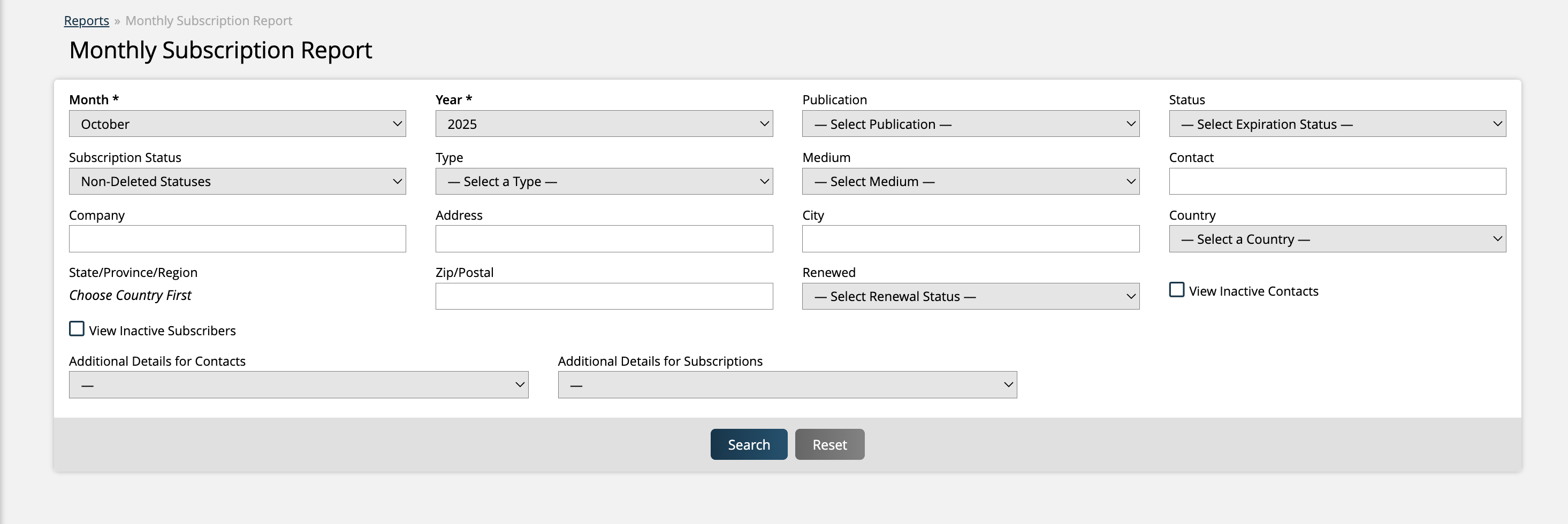Screen dimensions: 1568x524
Task: Open the Select Publication dropdown
Action: pyautogui.click(x=970, y=124)
